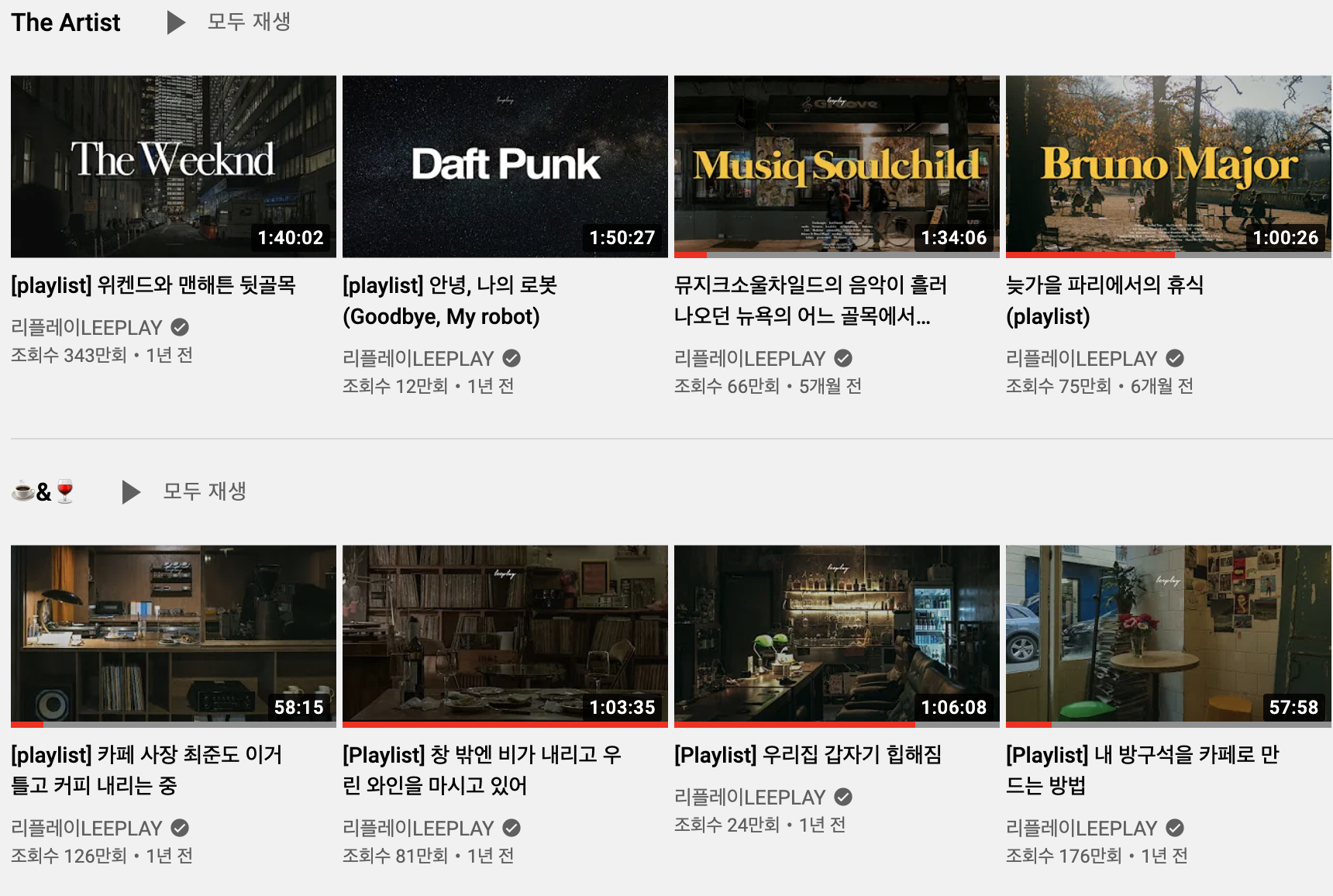Open the thumbnail of the 1:03:35 record shelf video
This screenshot has width=1333, height=896.
coord(505,636)
